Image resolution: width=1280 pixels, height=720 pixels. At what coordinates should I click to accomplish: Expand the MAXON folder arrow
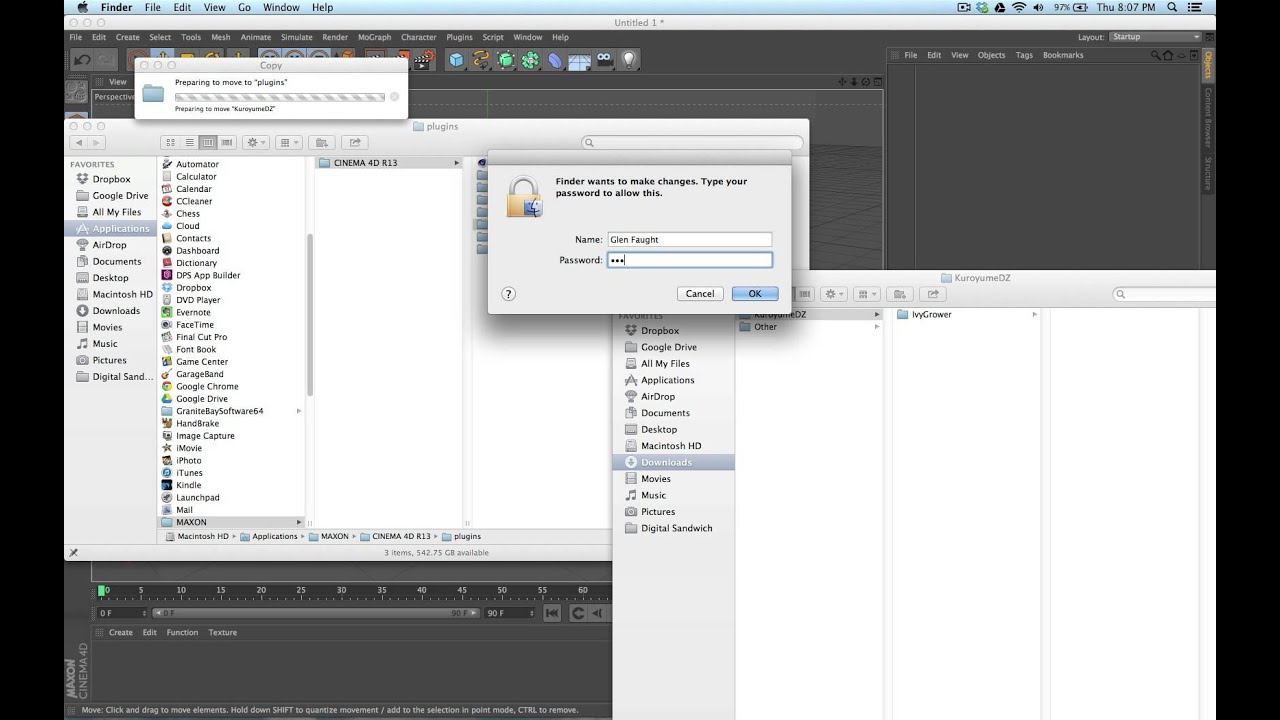pos(298,522)
